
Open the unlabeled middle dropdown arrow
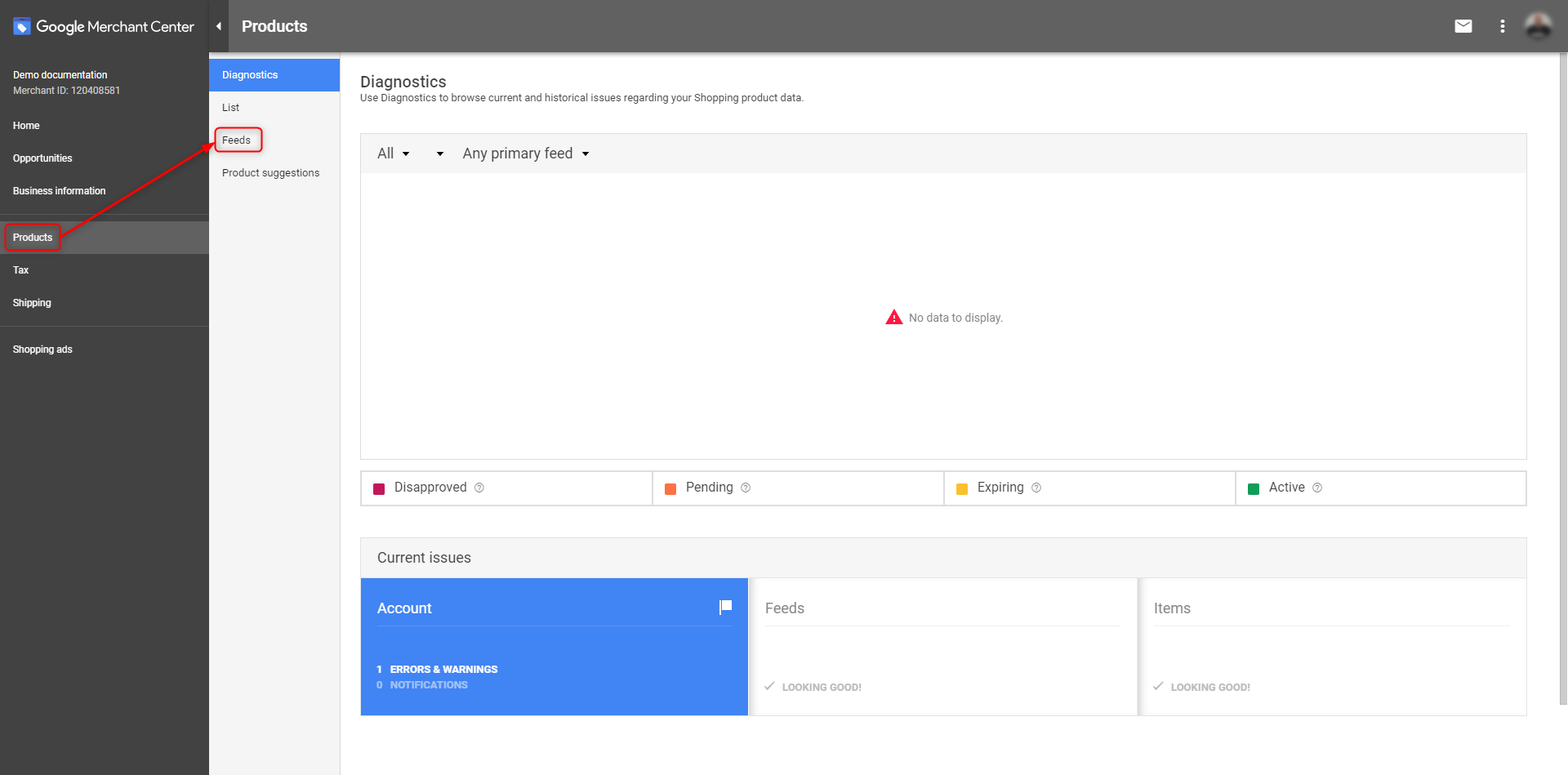coord(439,154)
